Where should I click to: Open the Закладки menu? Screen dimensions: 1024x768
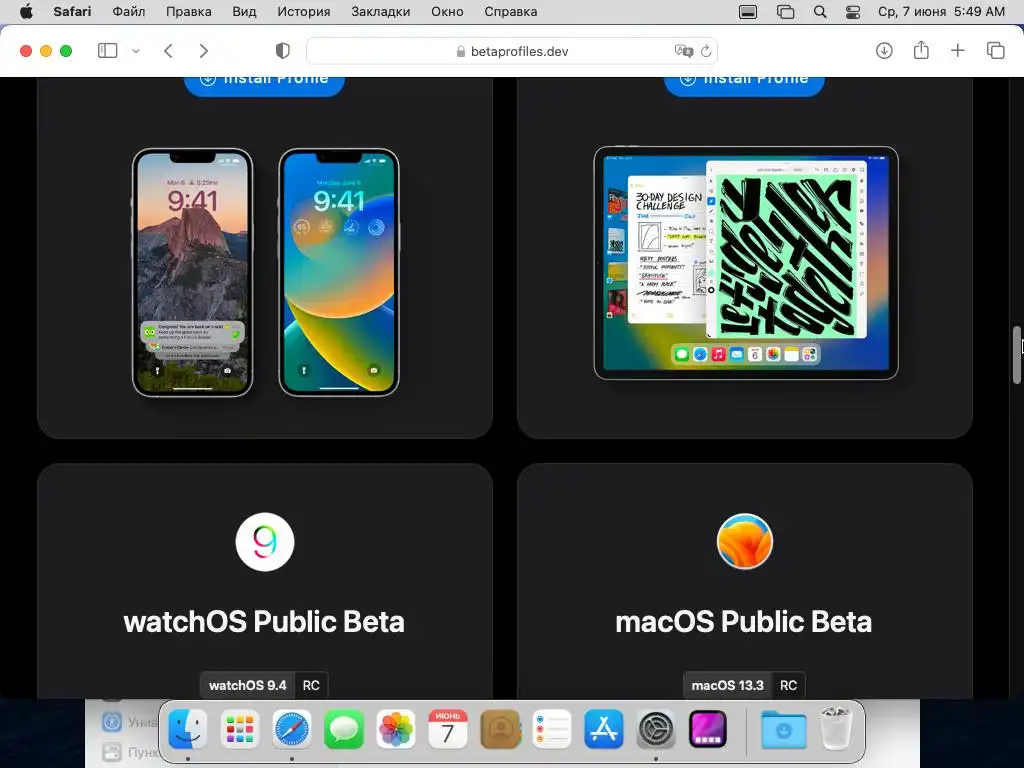click(x=381, y=12)
